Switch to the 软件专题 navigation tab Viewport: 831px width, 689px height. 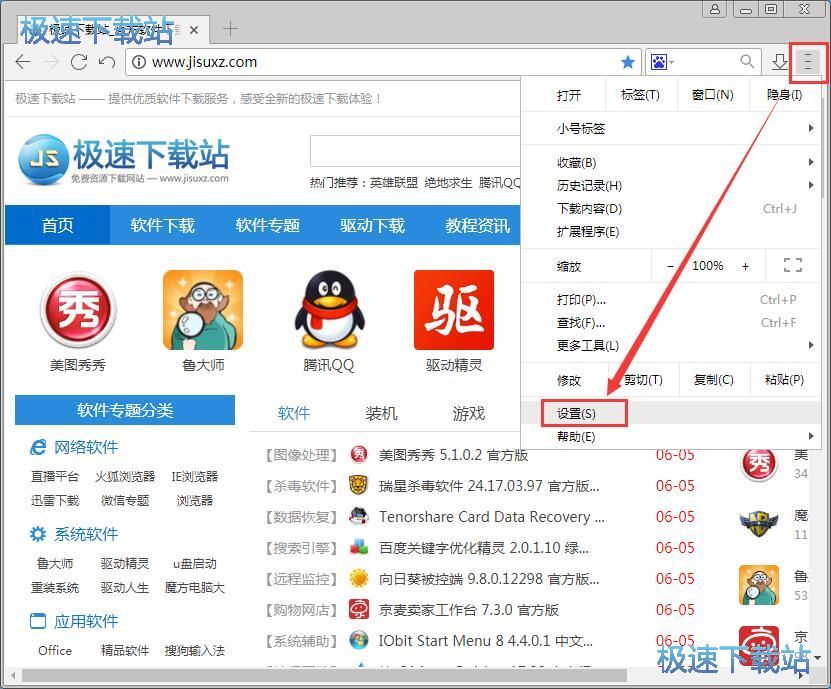[267, 225]
